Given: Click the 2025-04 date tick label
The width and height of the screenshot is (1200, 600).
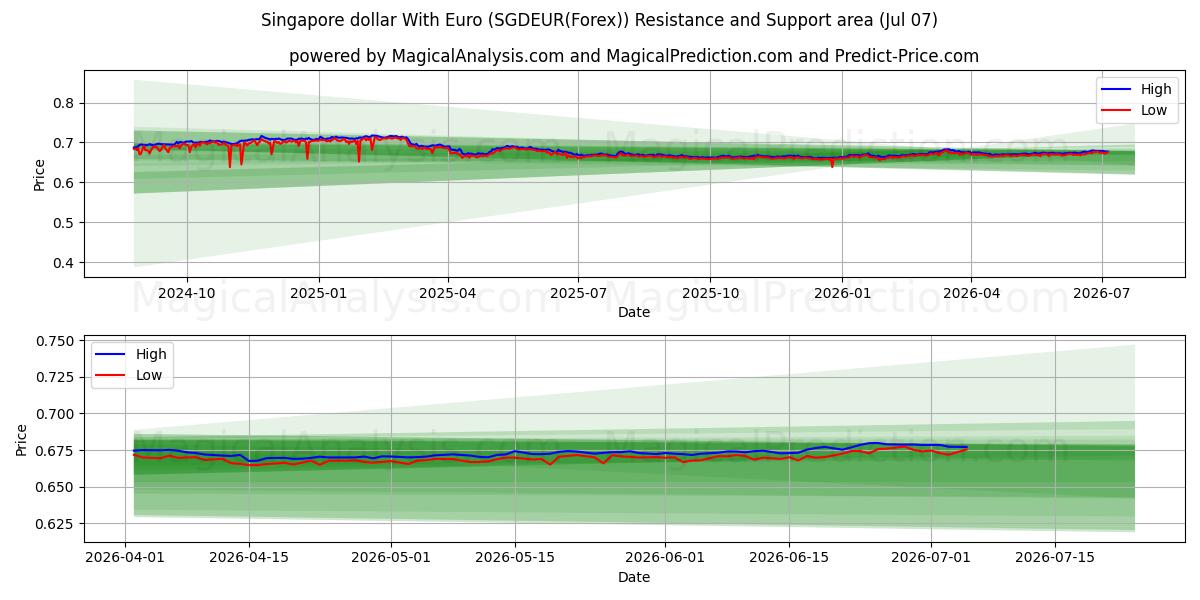Looking at the screenshot, I should click(x=448, y=293).
